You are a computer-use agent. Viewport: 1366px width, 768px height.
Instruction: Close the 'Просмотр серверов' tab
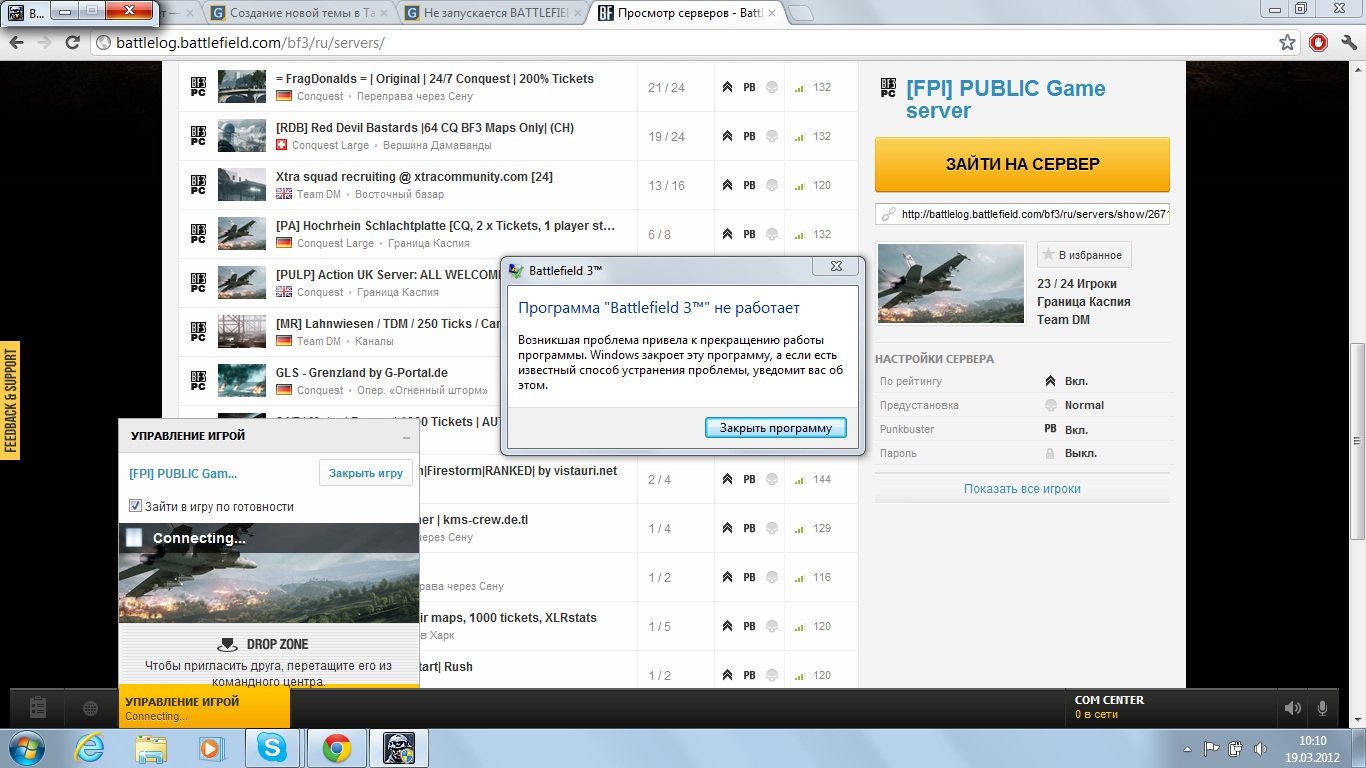[771, 13]
